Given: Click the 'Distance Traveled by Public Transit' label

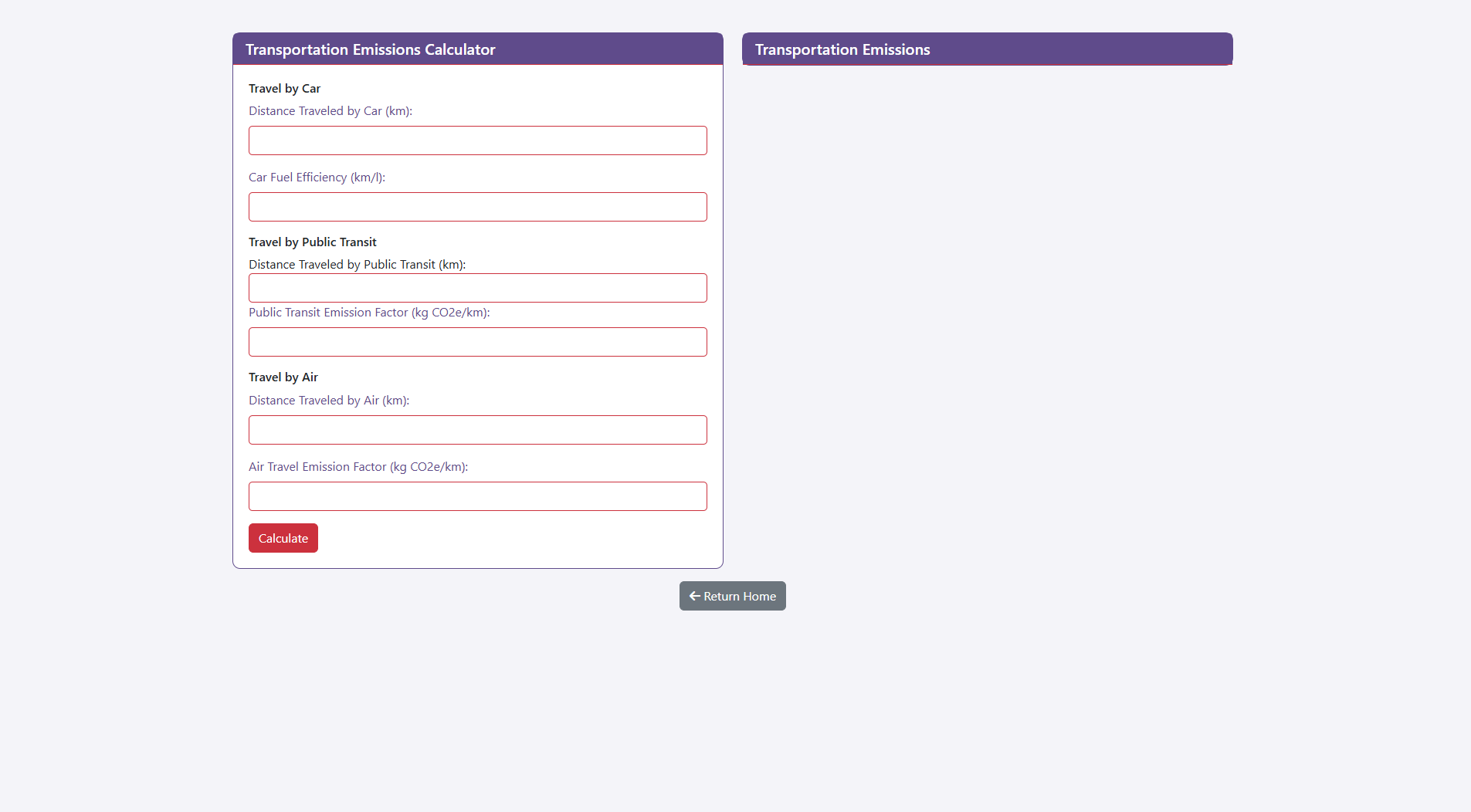Looking at the screenshot, I should [357, 265].
